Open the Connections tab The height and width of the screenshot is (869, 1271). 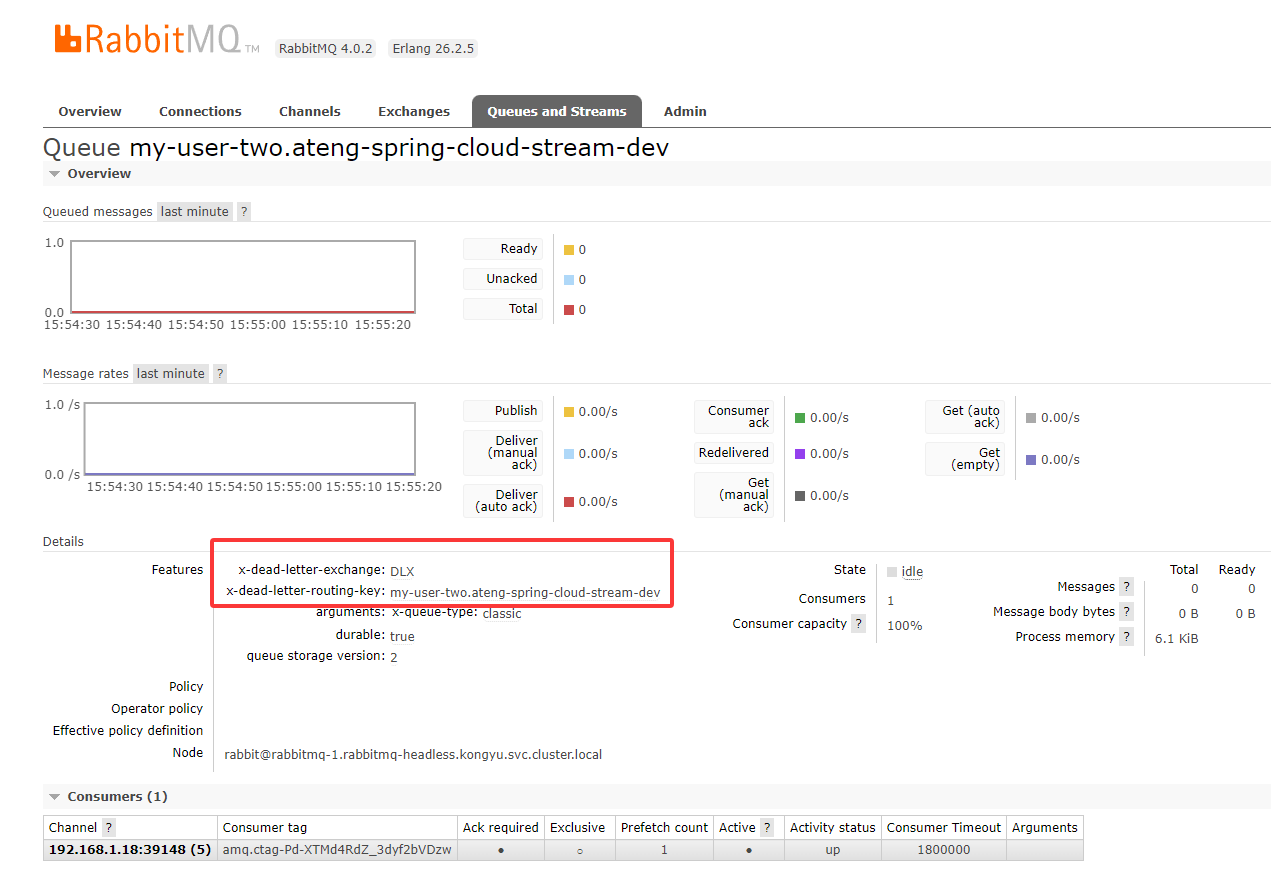[x=200, y=112]
